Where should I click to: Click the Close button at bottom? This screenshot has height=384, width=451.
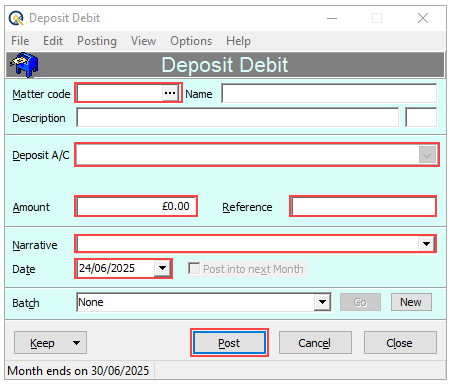pos(400,343)
